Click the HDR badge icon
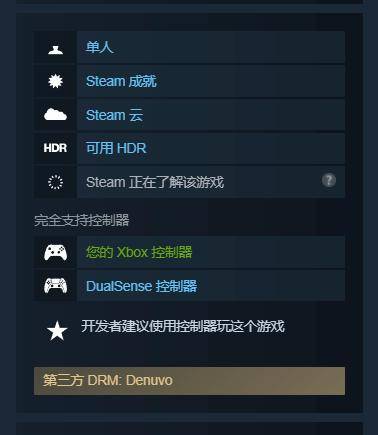Screen dimensions: 378x435 pos(55,148)
